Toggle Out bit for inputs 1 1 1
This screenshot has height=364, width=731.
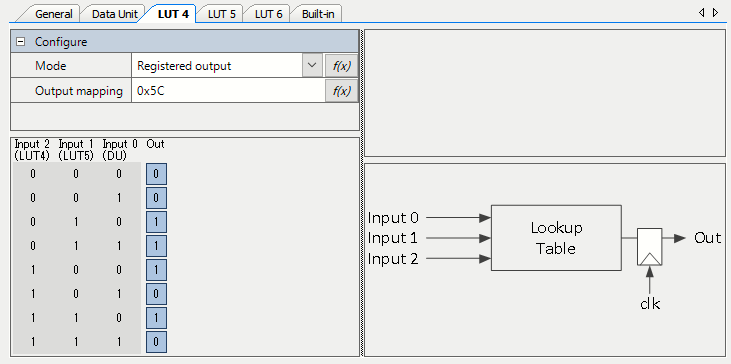click(x=156, y=342)
